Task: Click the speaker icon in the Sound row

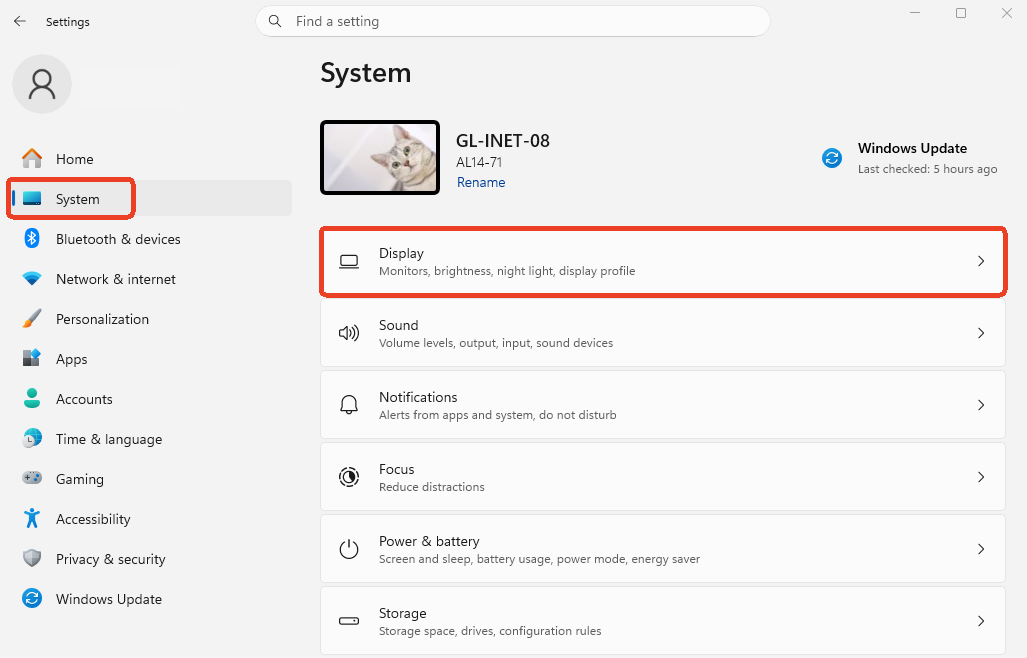Action: (348, 333)
